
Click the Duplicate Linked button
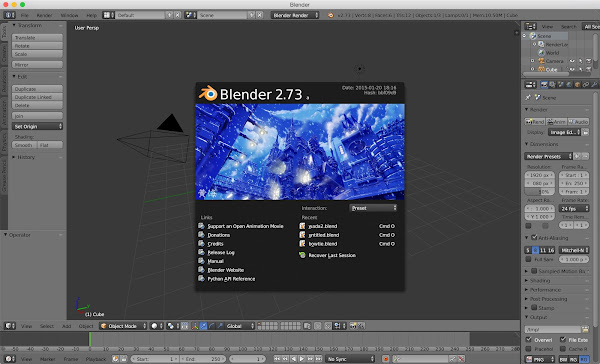pyautogui.click(x=37, y=97)
